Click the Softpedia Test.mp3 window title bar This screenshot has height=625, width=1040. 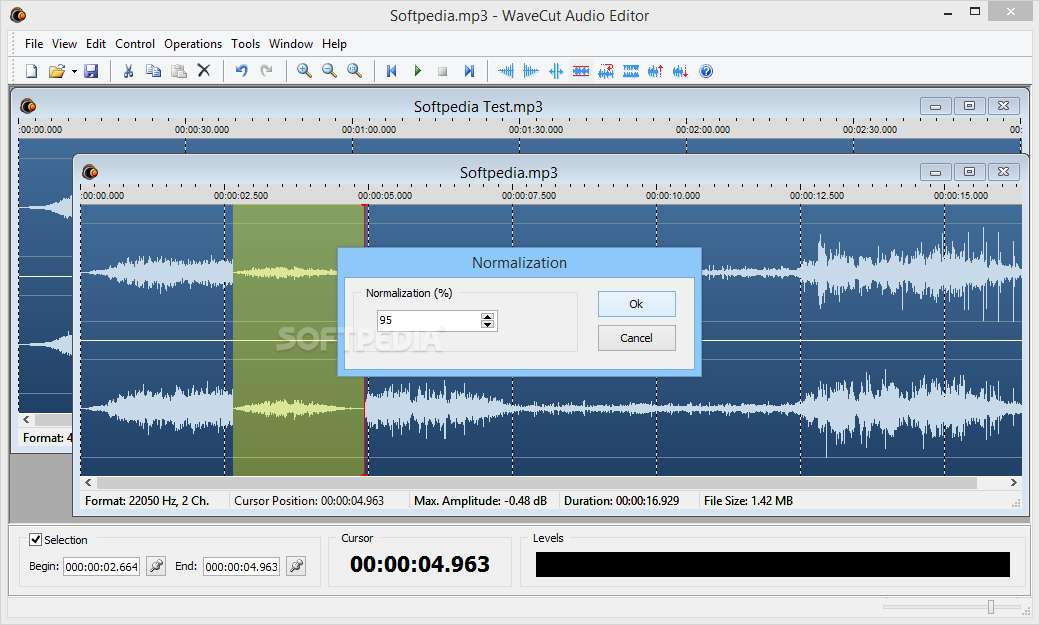pos(478,106)
